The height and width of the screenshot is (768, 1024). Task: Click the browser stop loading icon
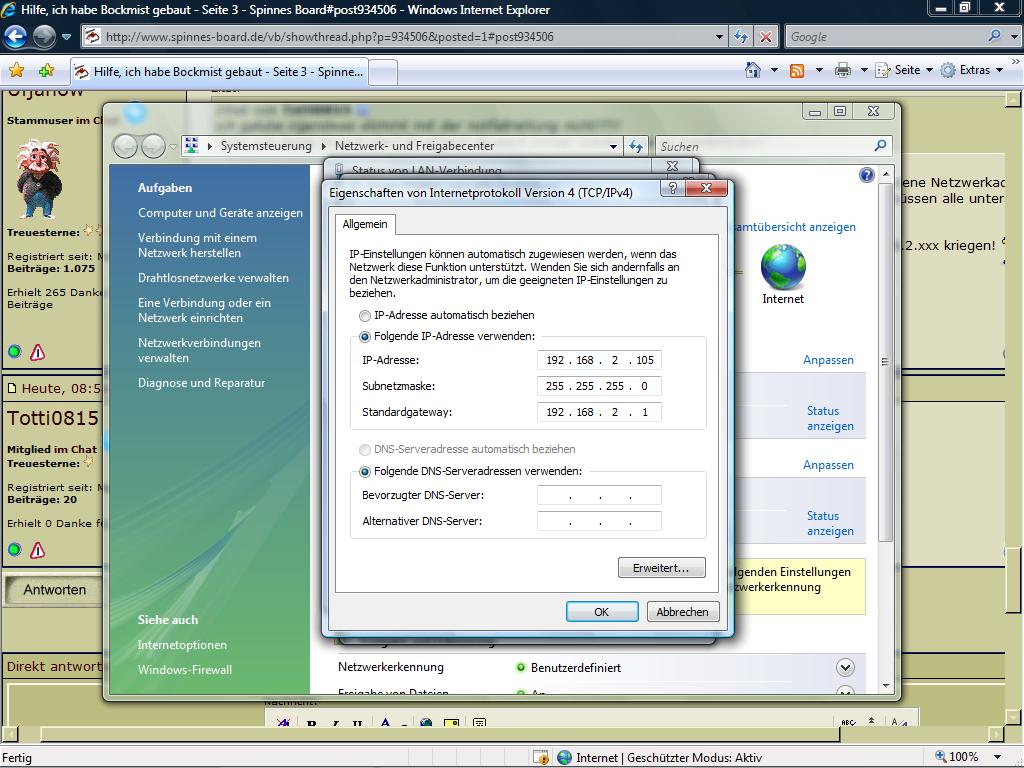click(766, 37)
